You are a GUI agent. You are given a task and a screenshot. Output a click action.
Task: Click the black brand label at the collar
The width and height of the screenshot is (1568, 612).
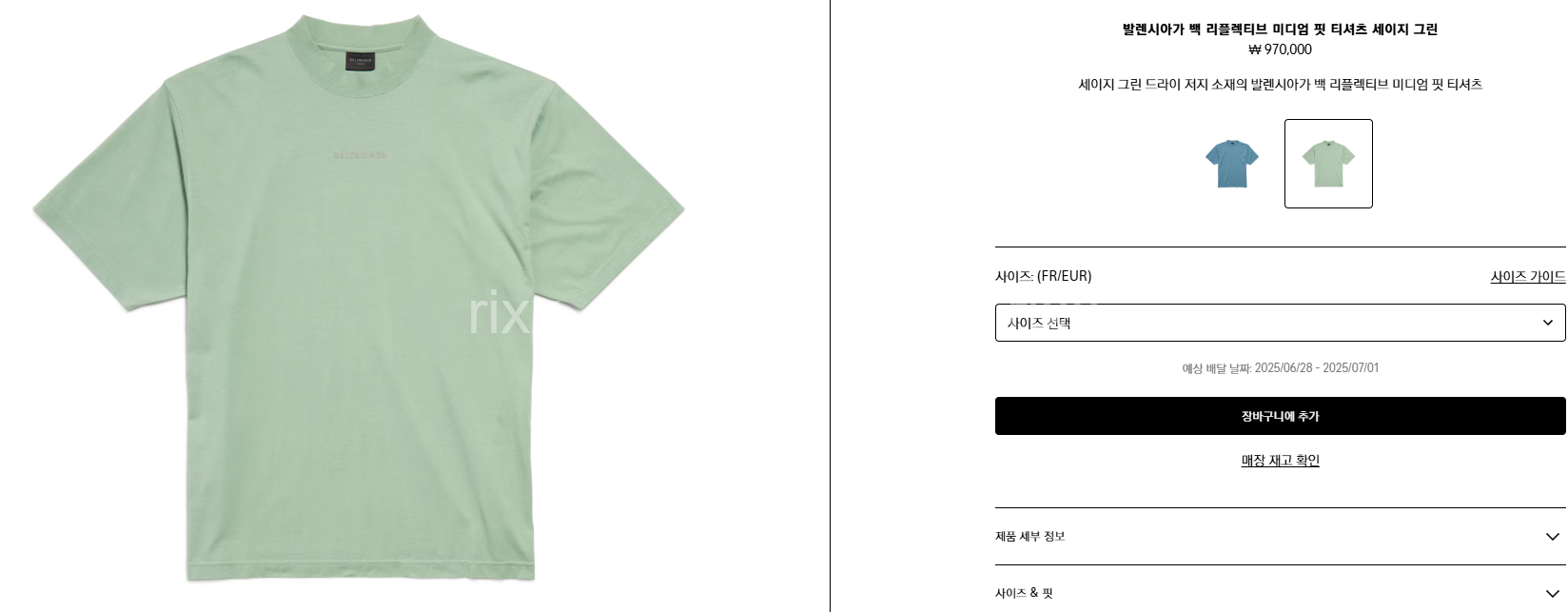(361, 62)
